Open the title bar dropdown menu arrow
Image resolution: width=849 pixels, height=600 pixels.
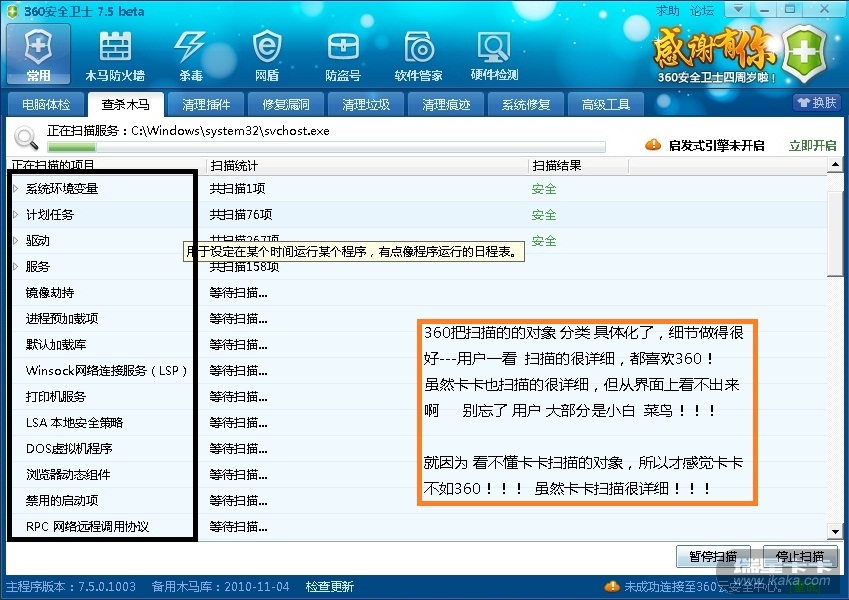point(737,9)
